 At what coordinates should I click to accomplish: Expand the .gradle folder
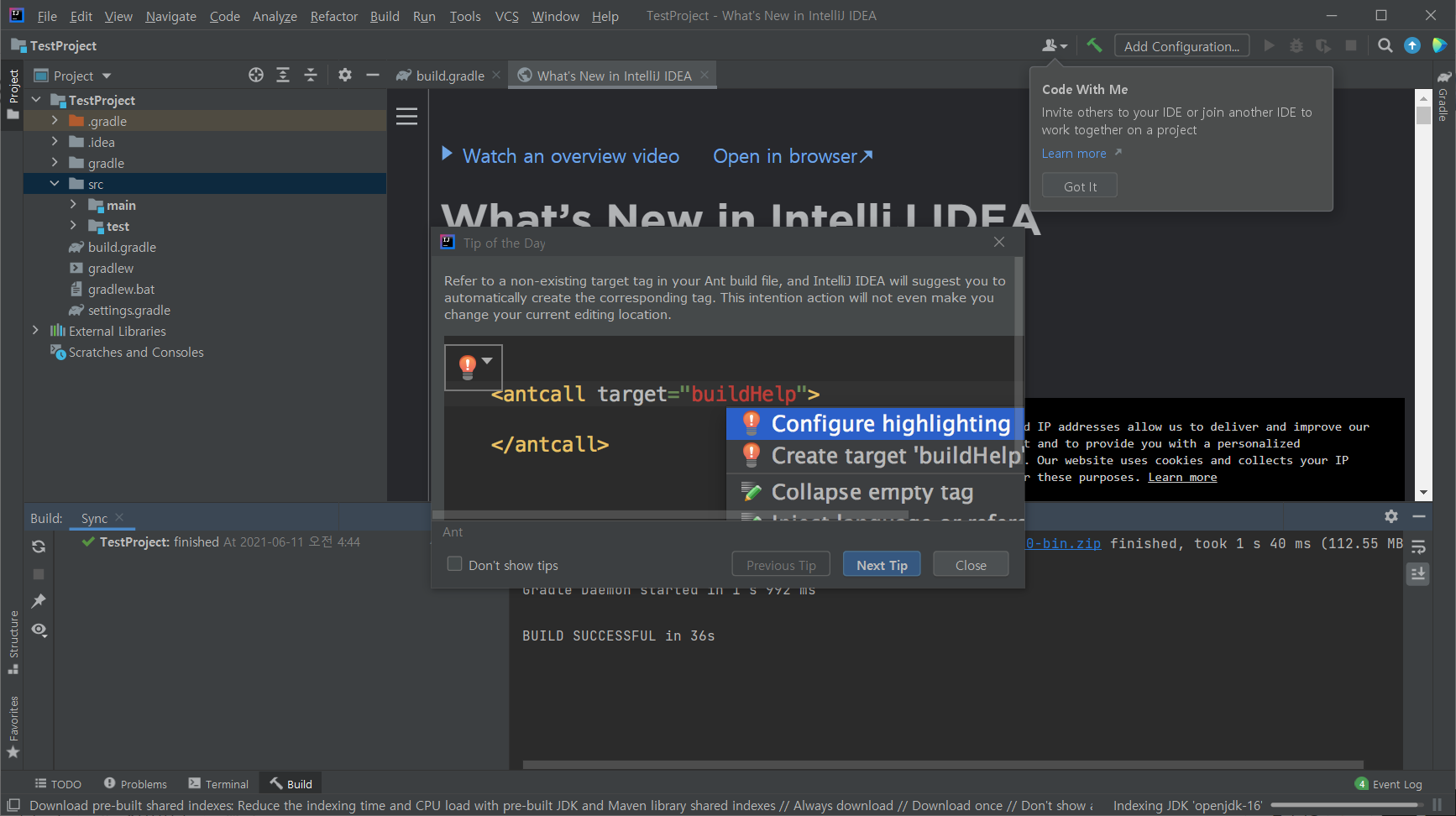[55, 121]
